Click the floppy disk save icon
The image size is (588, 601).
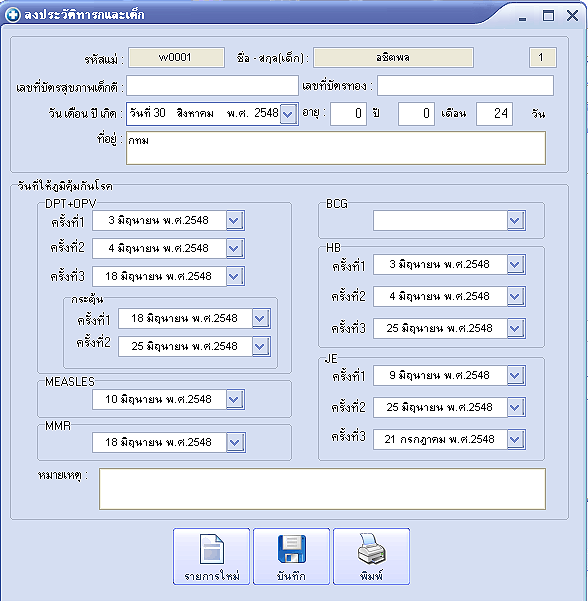tap(291, 549)
